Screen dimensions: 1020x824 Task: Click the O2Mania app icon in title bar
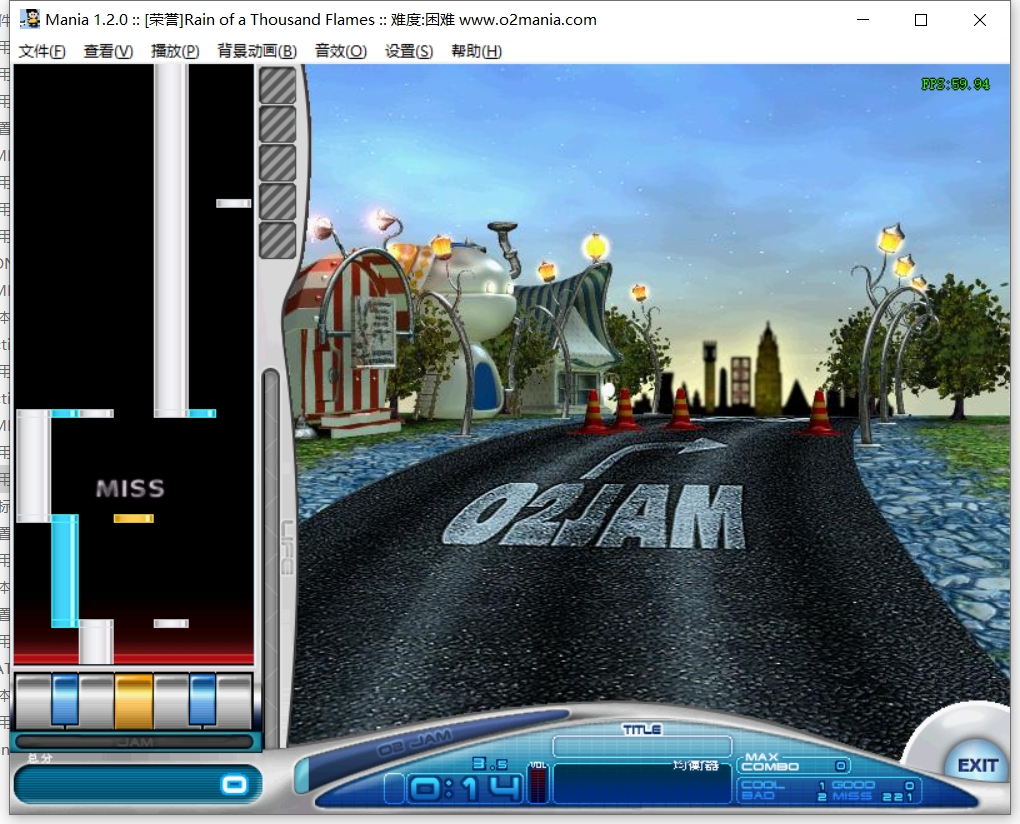pos(29,20)
